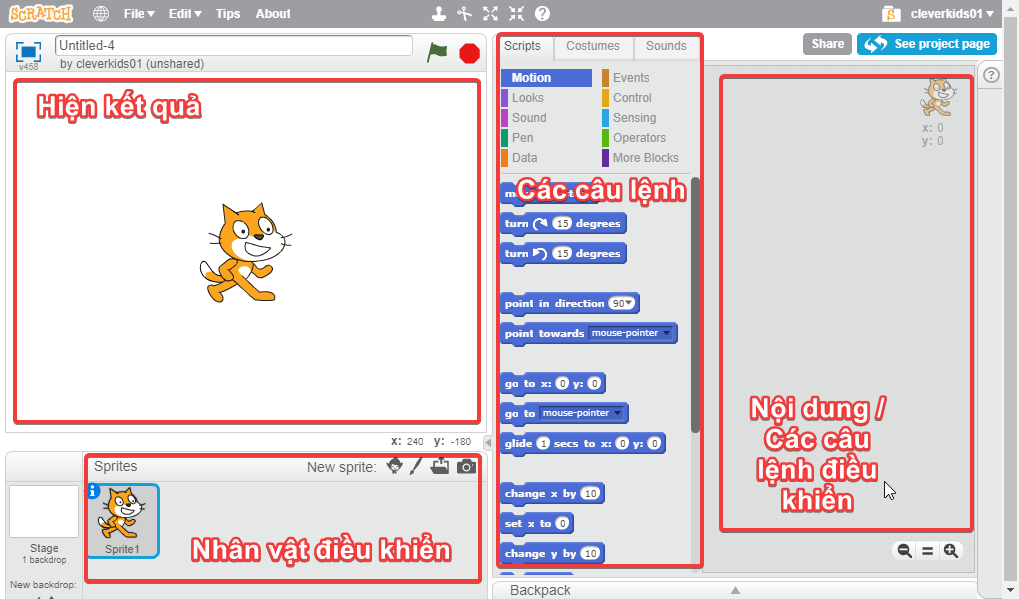Start the project with the green flag
This screenshot has height=599, width=1019.
pyautogui.click(x=437, y=52)
